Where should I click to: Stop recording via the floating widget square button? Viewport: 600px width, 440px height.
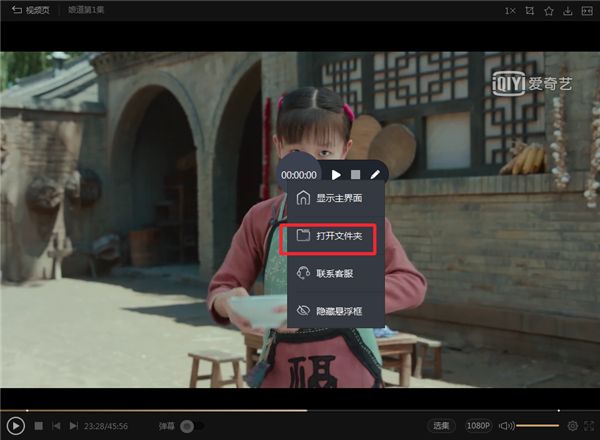tap(355, 175)
